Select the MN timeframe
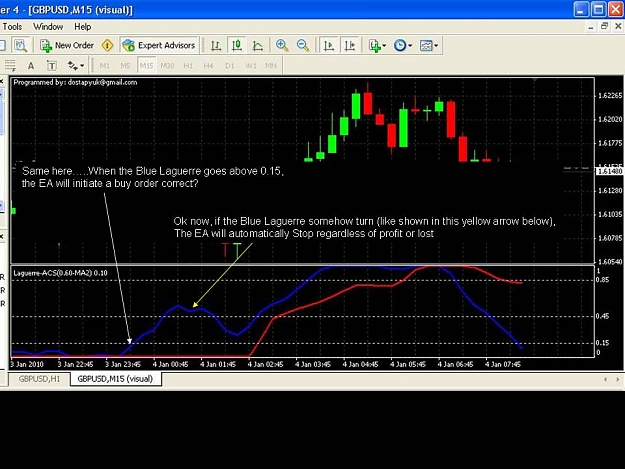This screenshot has width=625, height=469. (x=271, y=66)
